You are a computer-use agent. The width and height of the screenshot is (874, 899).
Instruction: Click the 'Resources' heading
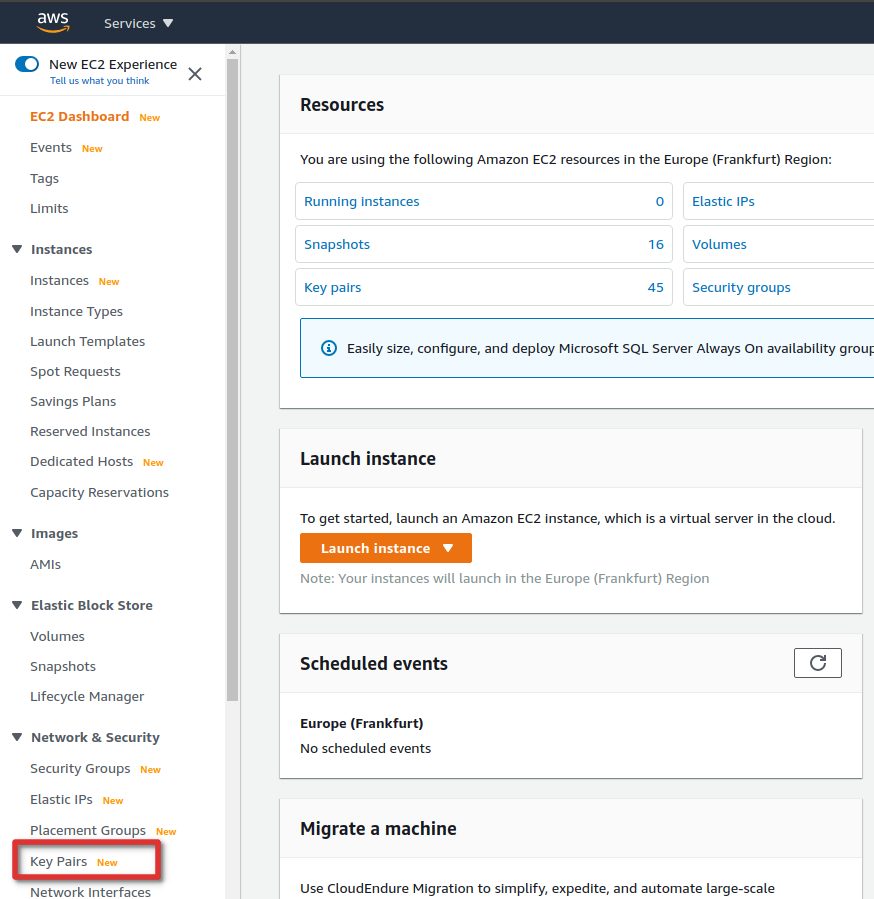342,105
